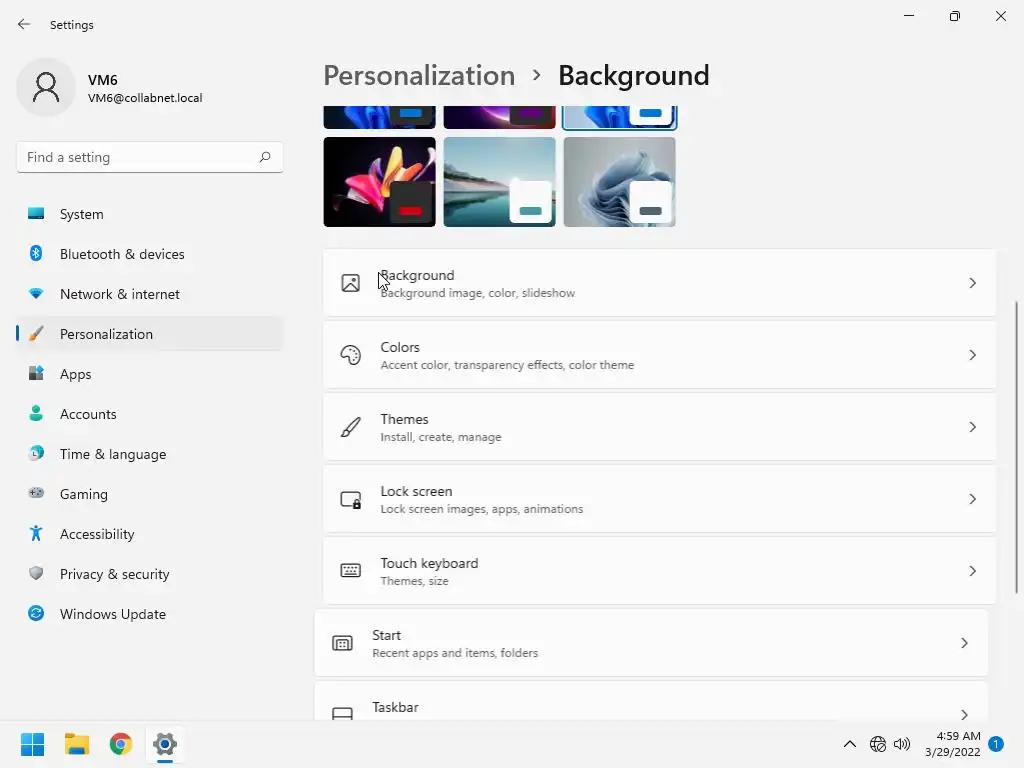This screenshot has height=768, width=1024.
Task: Click the Touch keyboard icon
Action: [x=351, y=571]
